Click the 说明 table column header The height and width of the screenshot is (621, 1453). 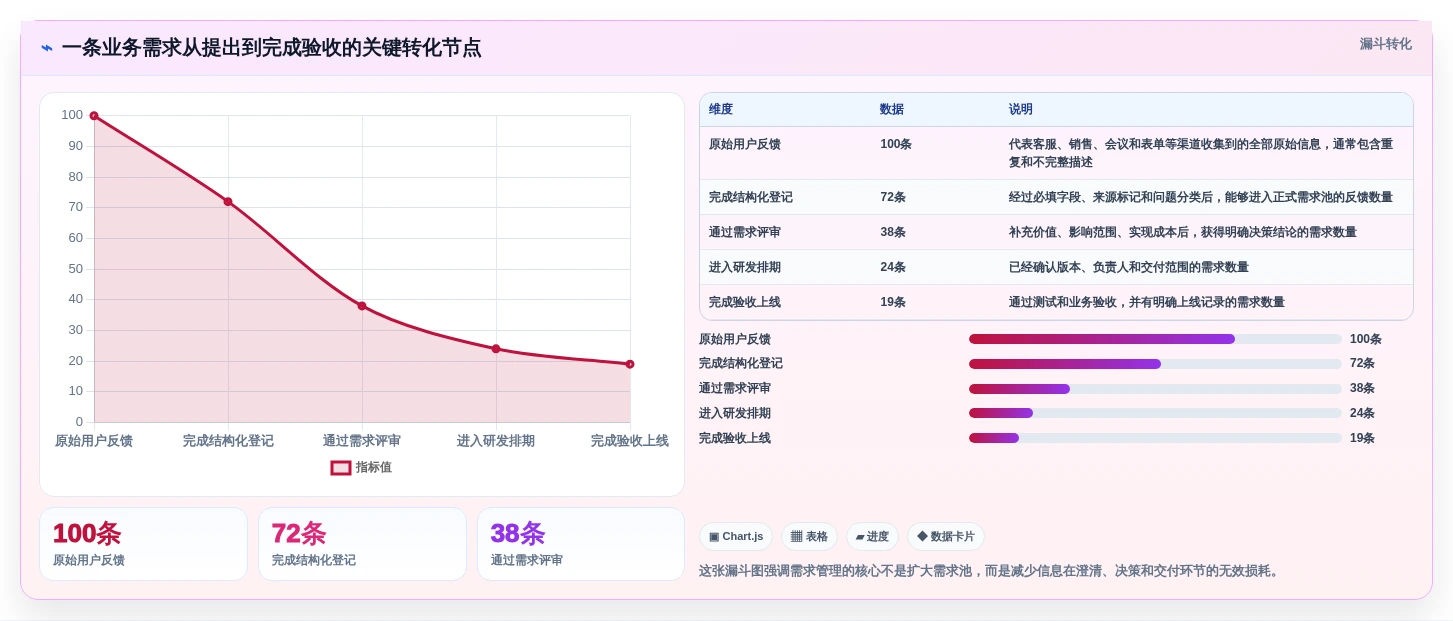1021,109
